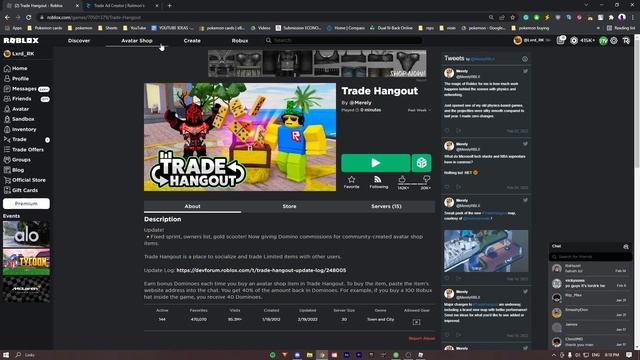Switch to the Store tab
640x360 pixels.
coord(289,207)
